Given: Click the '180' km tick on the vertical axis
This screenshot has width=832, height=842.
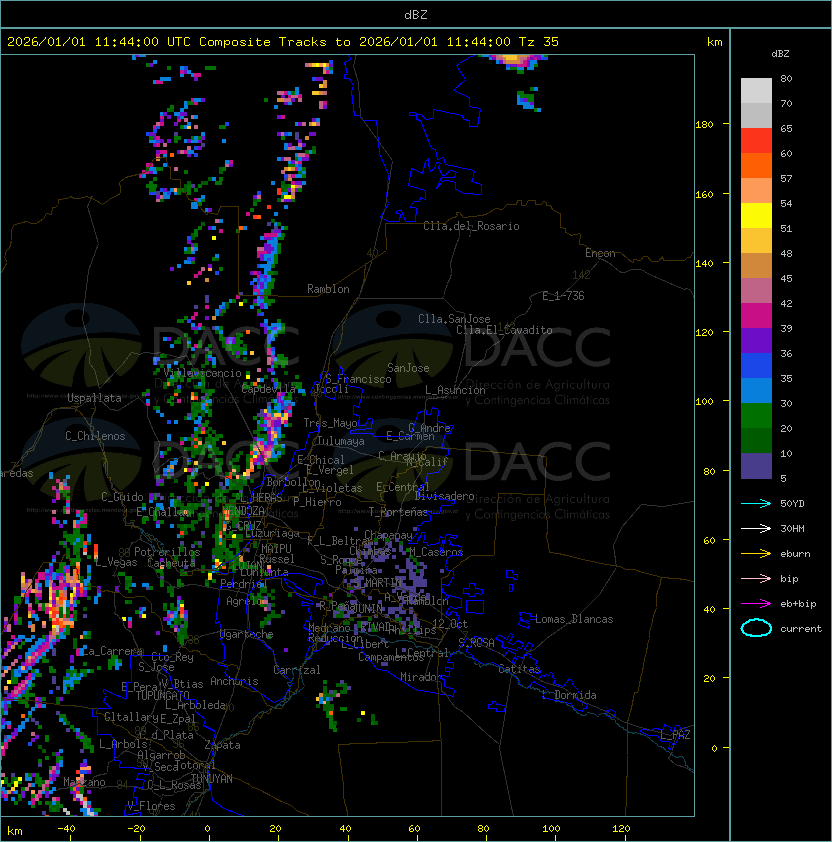Looking at the screenshot, I should [704, 125].
